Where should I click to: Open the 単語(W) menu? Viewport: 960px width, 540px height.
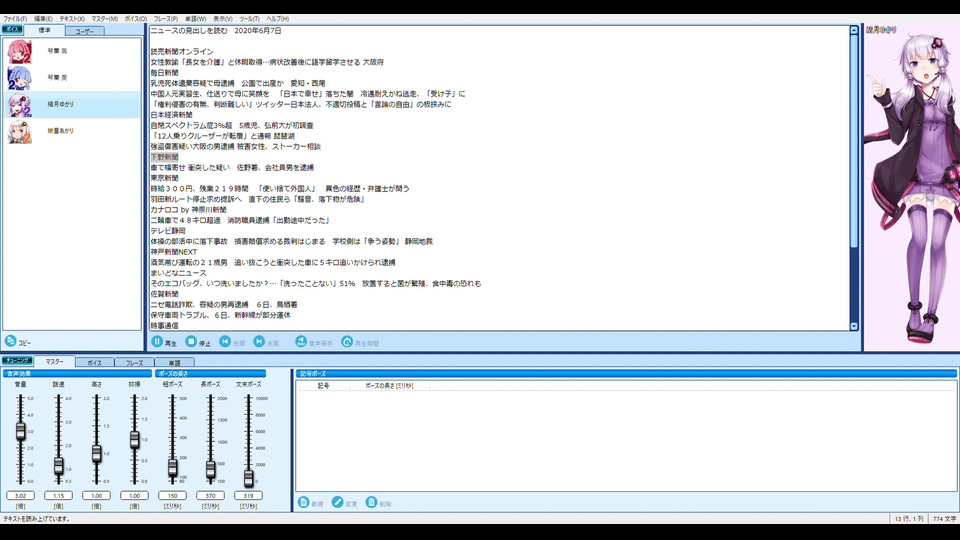pos(195,19)
